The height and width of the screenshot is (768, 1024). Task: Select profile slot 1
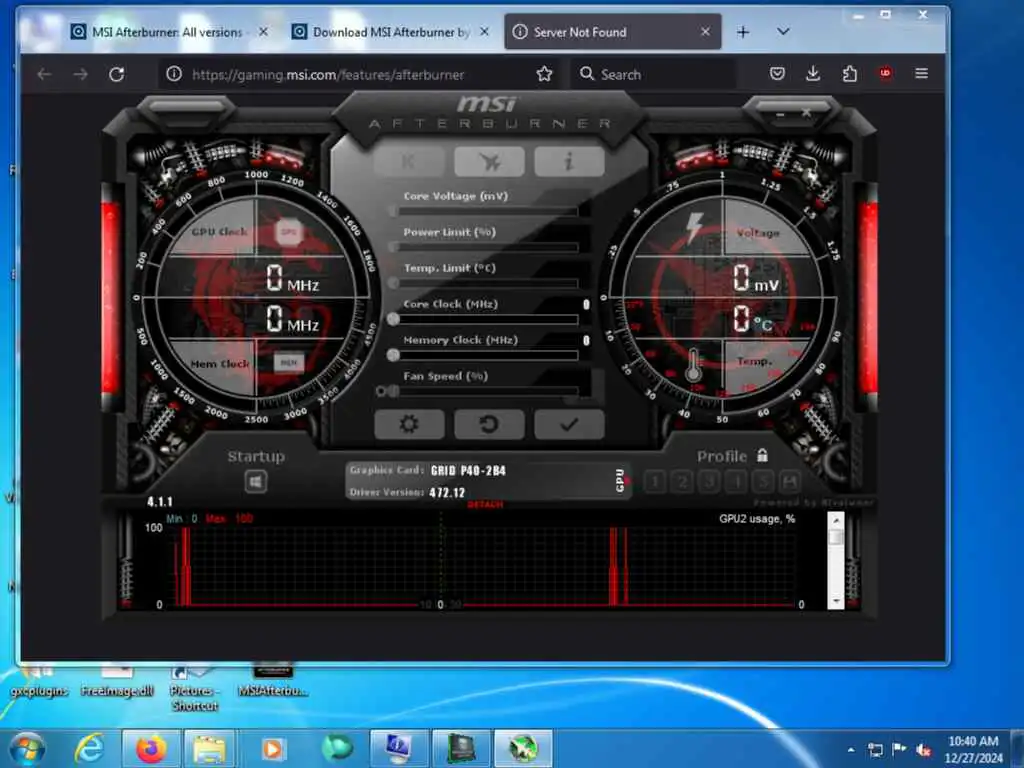coord(655,482)
